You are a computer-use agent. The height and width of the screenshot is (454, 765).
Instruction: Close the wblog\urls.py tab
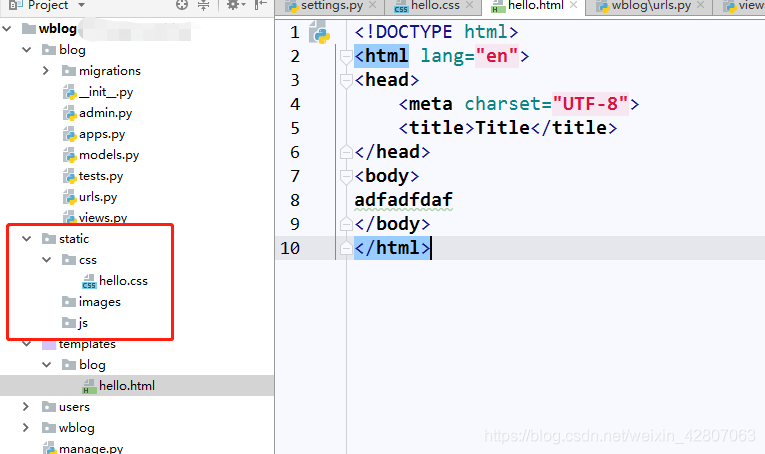tap(701, 5)
